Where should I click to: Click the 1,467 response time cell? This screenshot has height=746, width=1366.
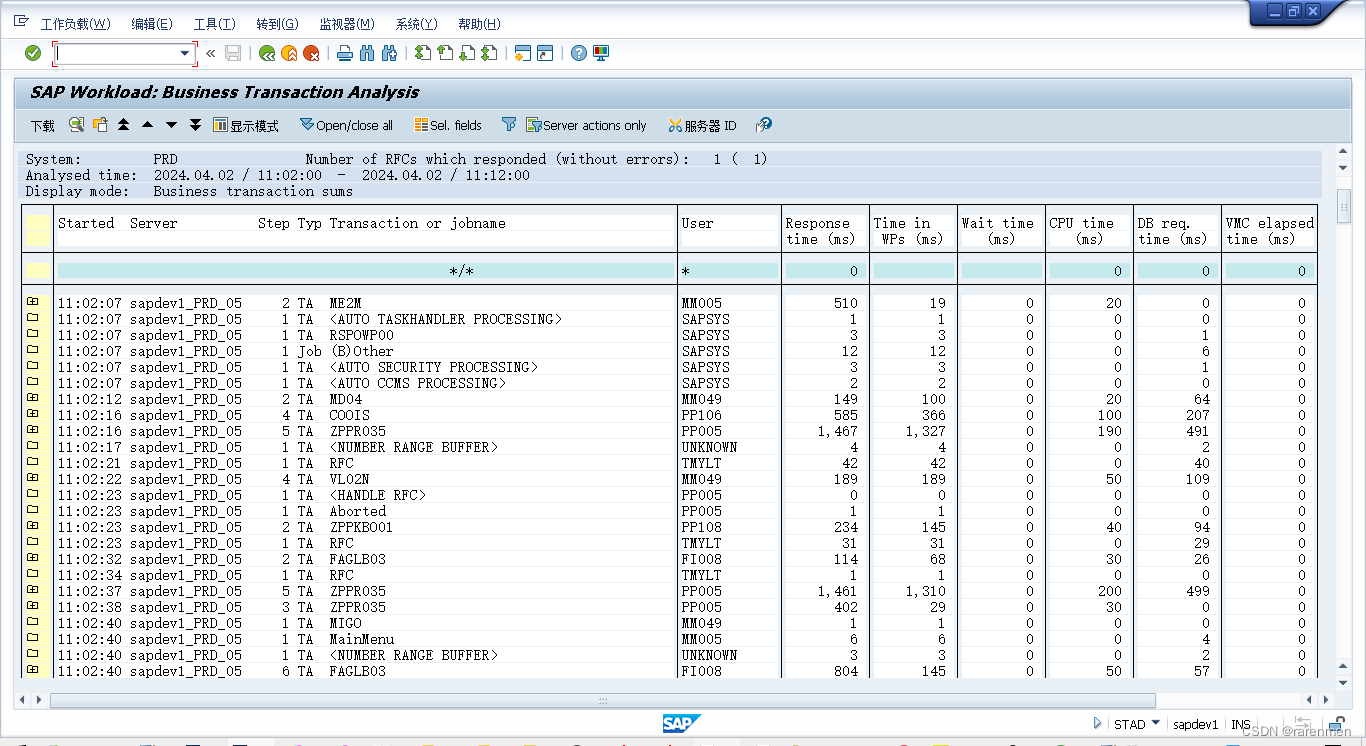pyautogui.click(x=838, y=430)
